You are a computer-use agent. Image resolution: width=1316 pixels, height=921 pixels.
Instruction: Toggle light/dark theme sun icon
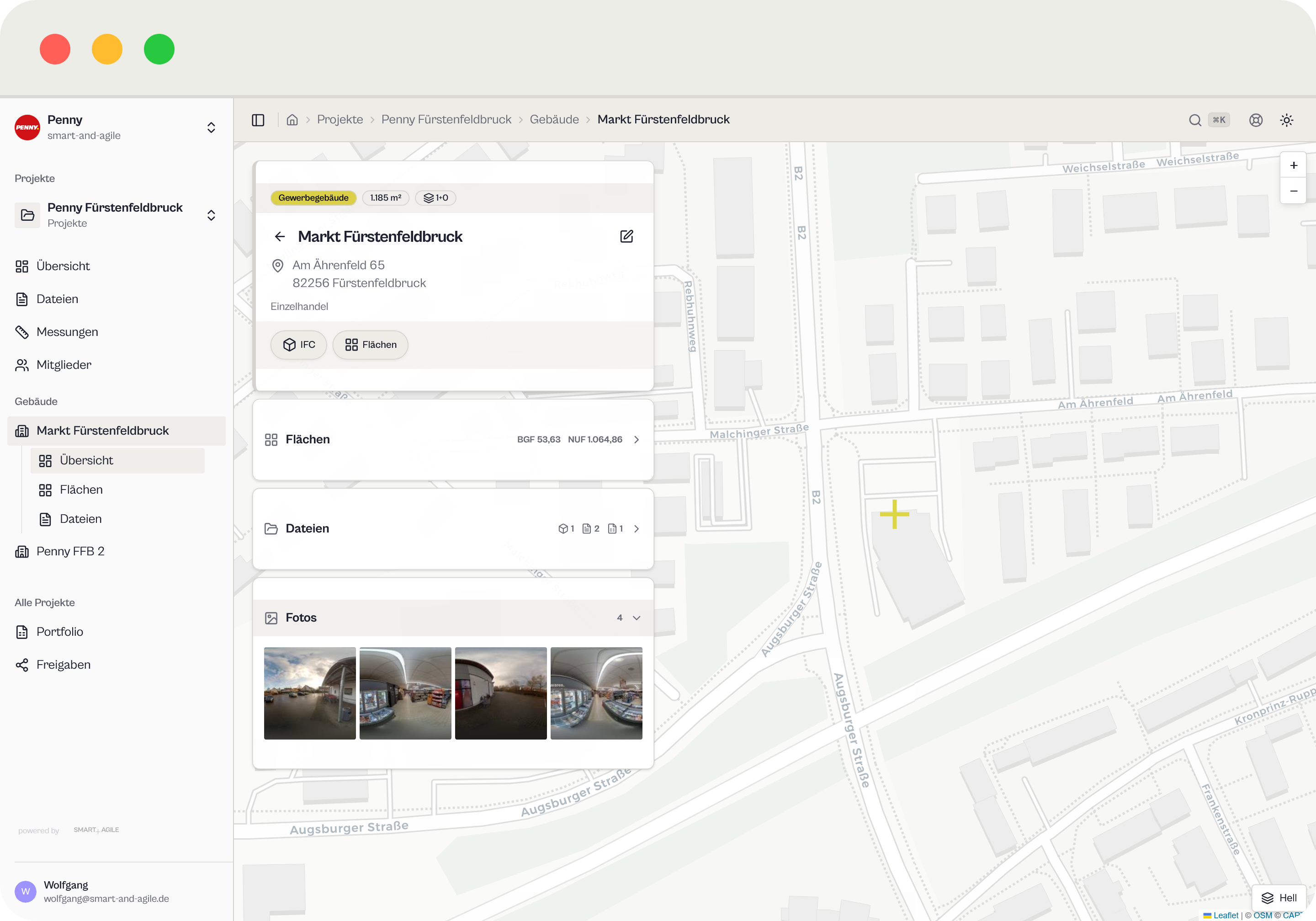[1287, 120]
